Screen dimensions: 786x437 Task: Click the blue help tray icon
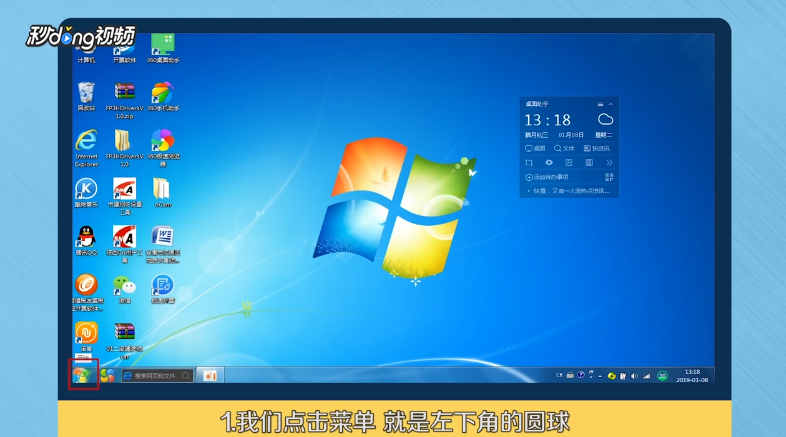(x=580, y=375)
